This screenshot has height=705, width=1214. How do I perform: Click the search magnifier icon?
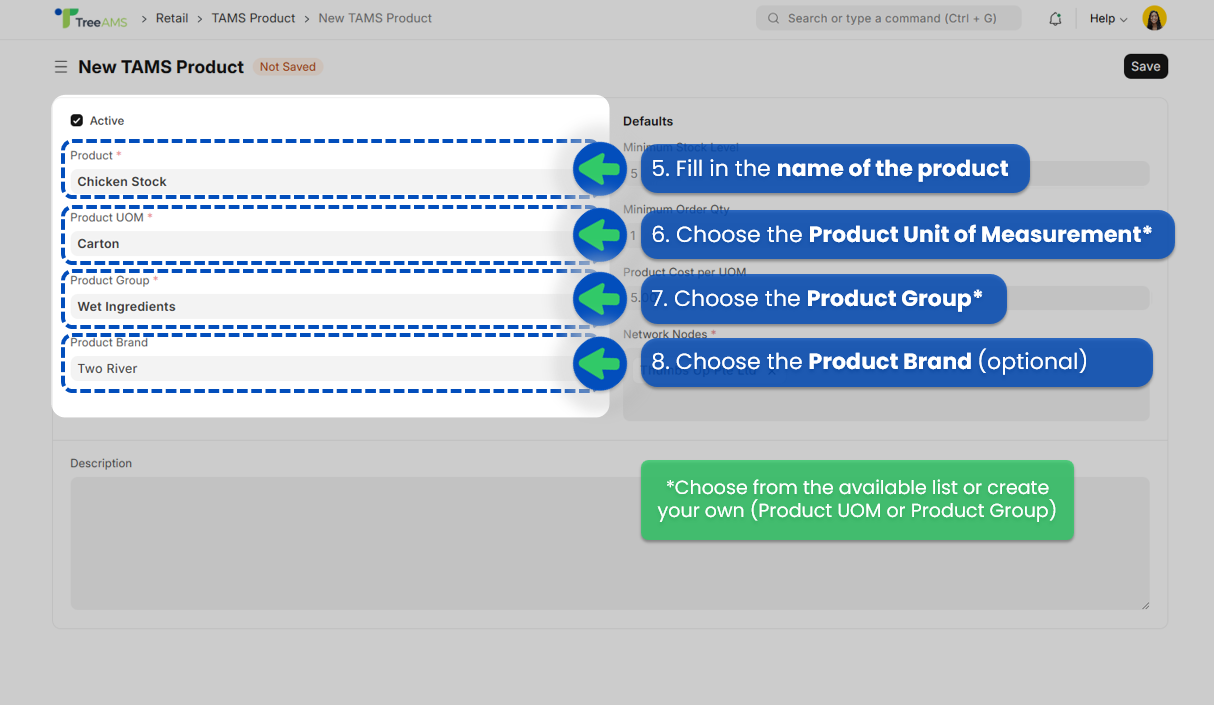[x=773, y=18]
